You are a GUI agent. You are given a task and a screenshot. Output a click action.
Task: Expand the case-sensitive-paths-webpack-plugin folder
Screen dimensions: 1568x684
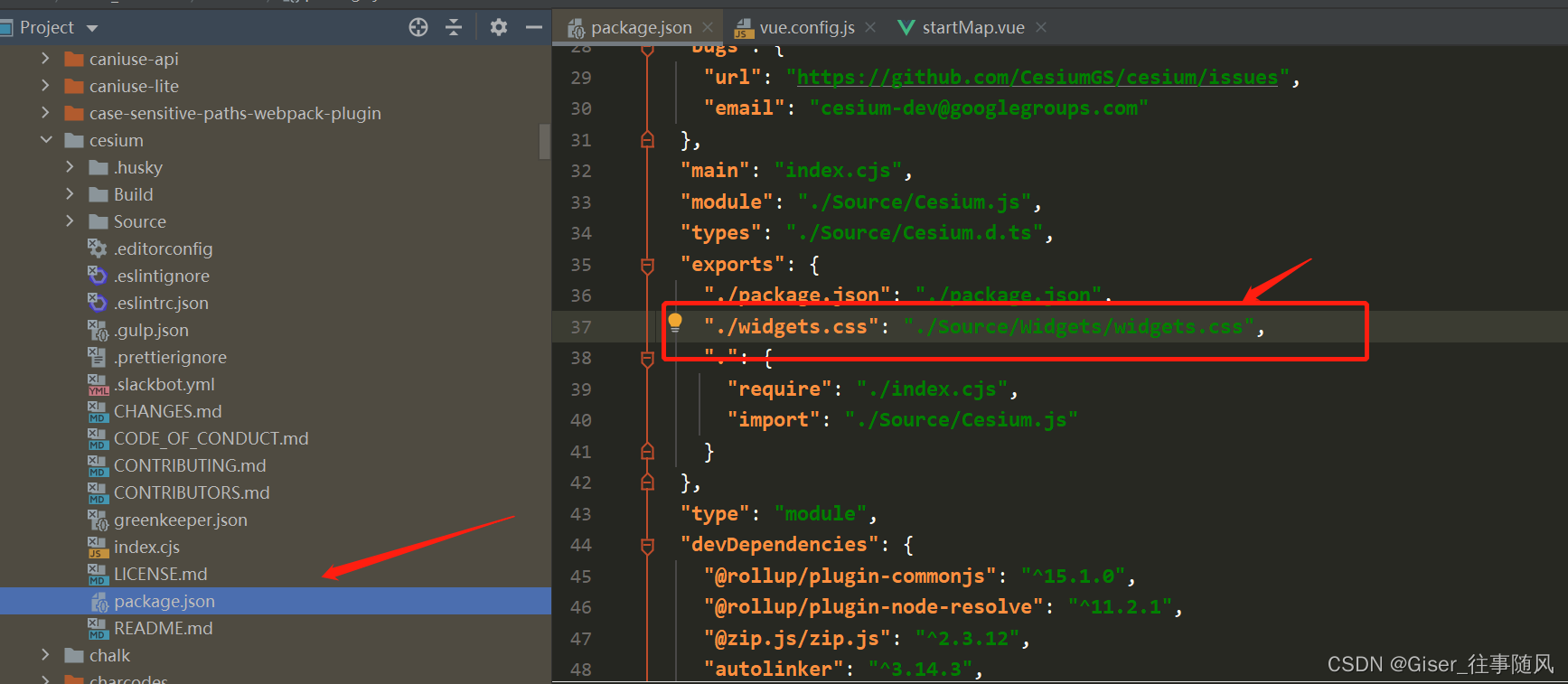pyautogui.click(x=45, y=113)
